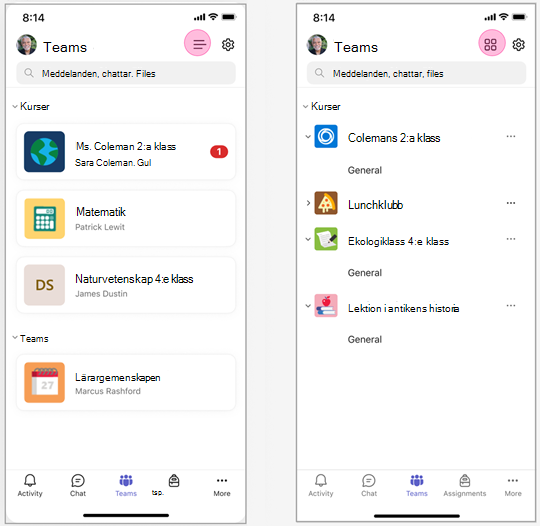540x526 pixels.
Task: Focus search field reading 'Meddelanden, chattar. Files' in left phone
Action: (126, 73)
